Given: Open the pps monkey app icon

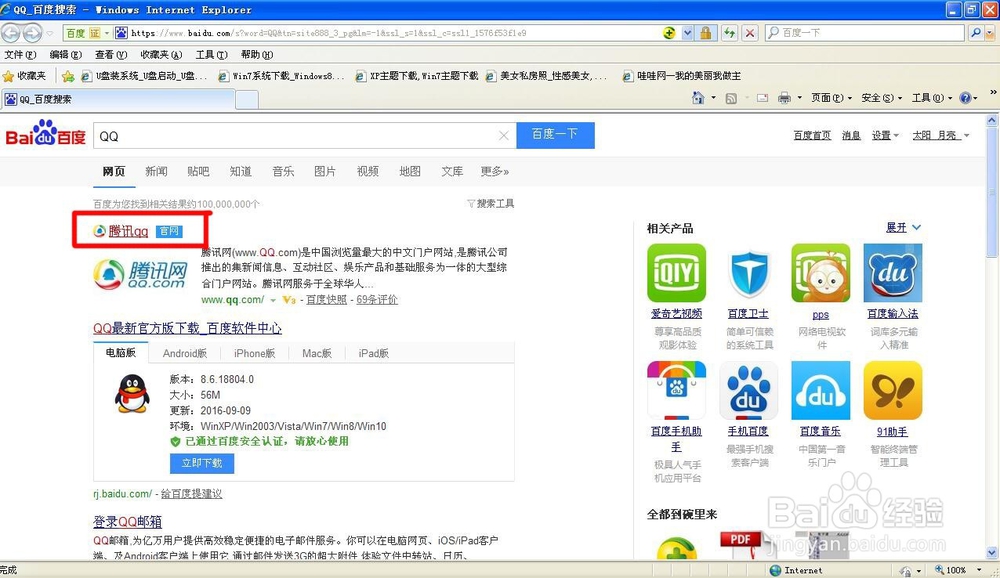Looking at the screenshot, I should [x=821, y=272].
